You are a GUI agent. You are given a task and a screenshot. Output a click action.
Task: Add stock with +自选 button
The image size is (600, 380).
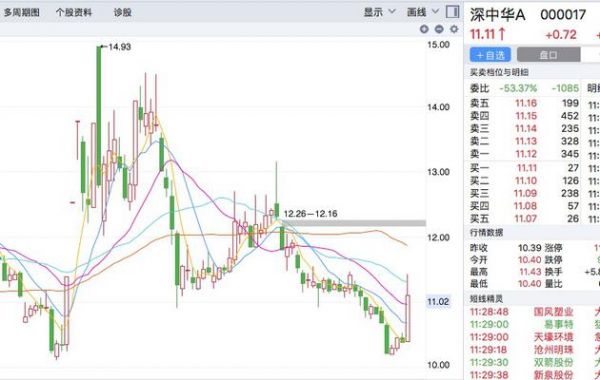(x=490, y=55)
